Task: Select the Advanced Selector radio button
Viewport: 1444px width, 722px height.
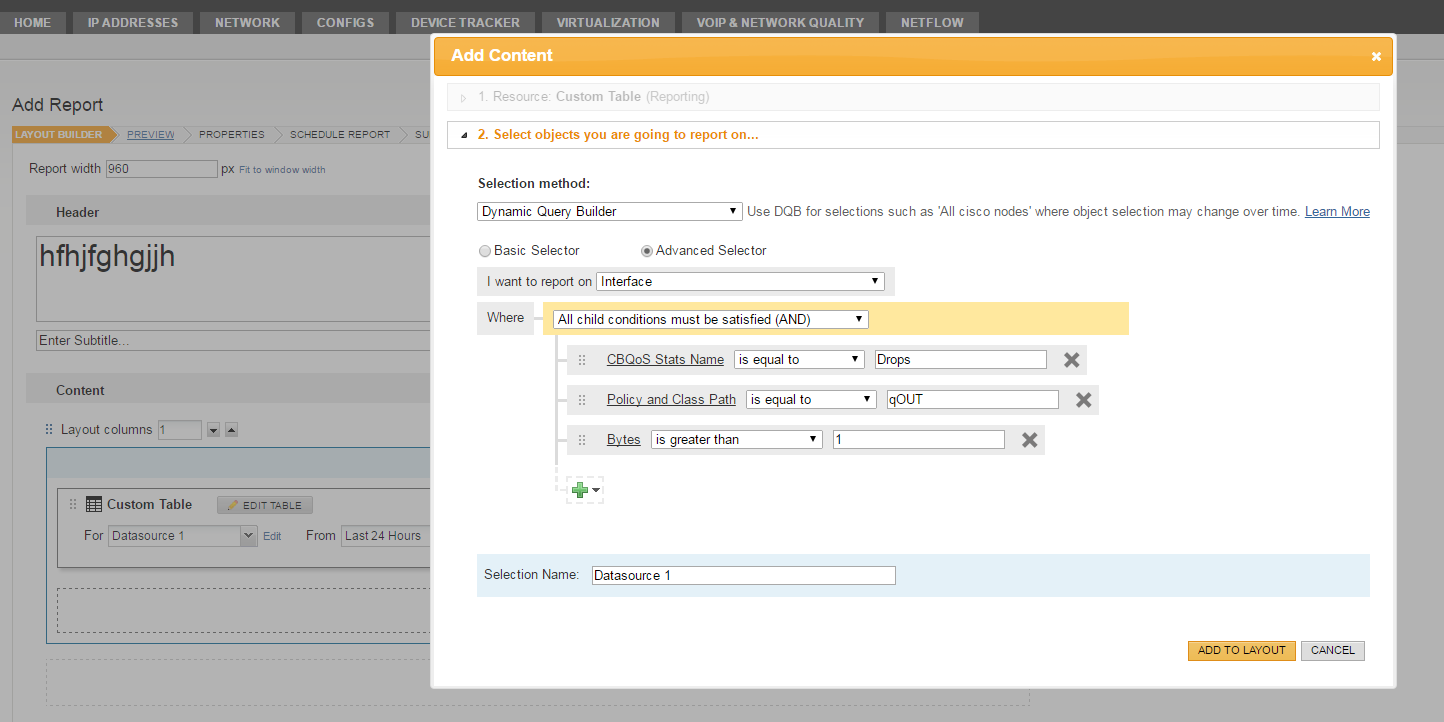Action: pos(647,251)
